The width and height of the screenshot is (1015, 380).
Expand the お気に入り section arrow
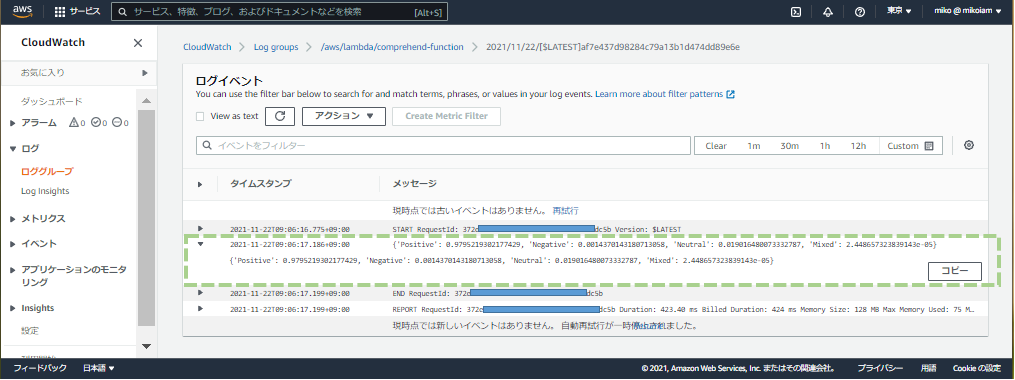[x=145, y=73]
